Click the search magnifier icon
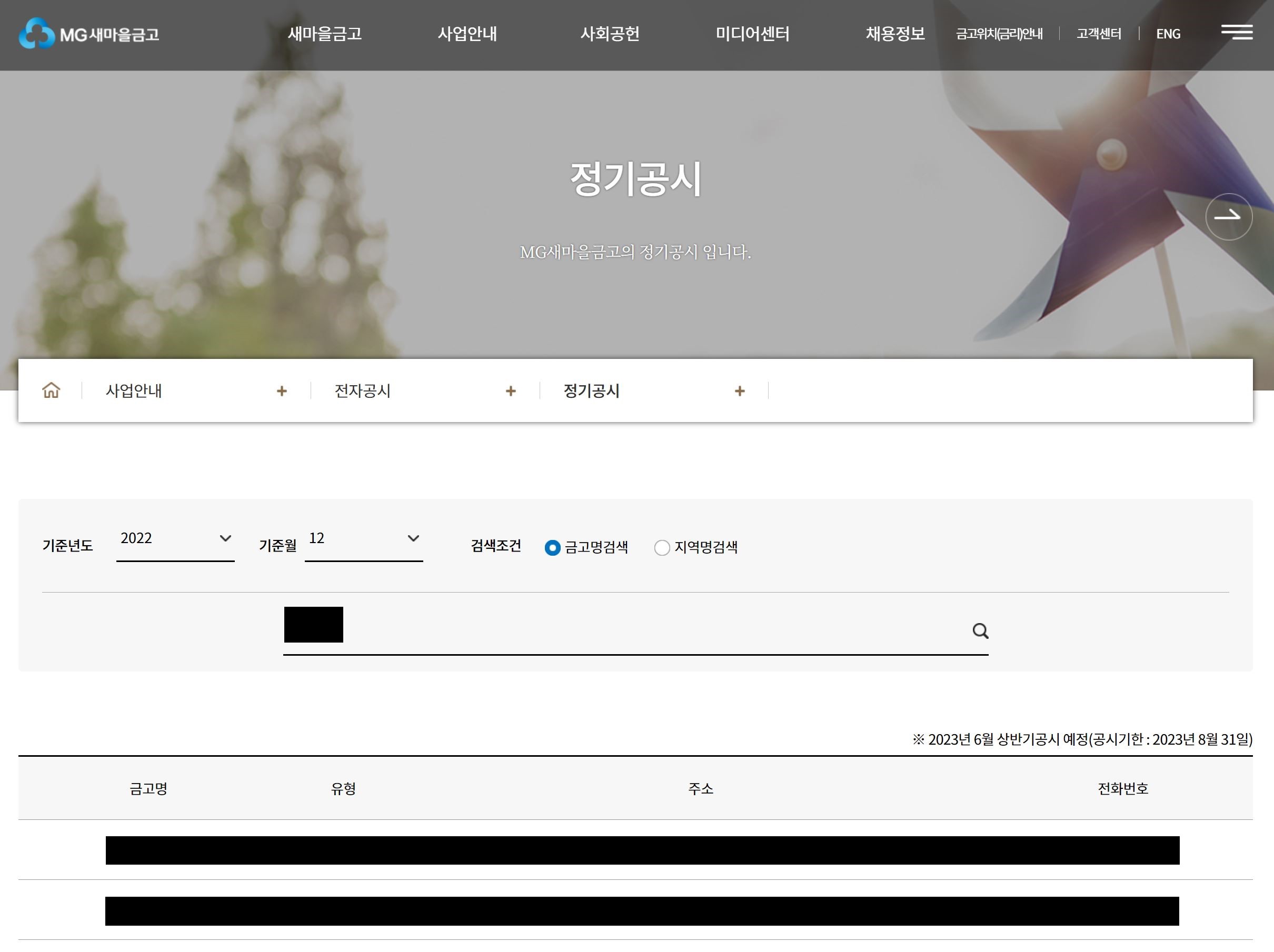1274x952 pixels. 980,631
